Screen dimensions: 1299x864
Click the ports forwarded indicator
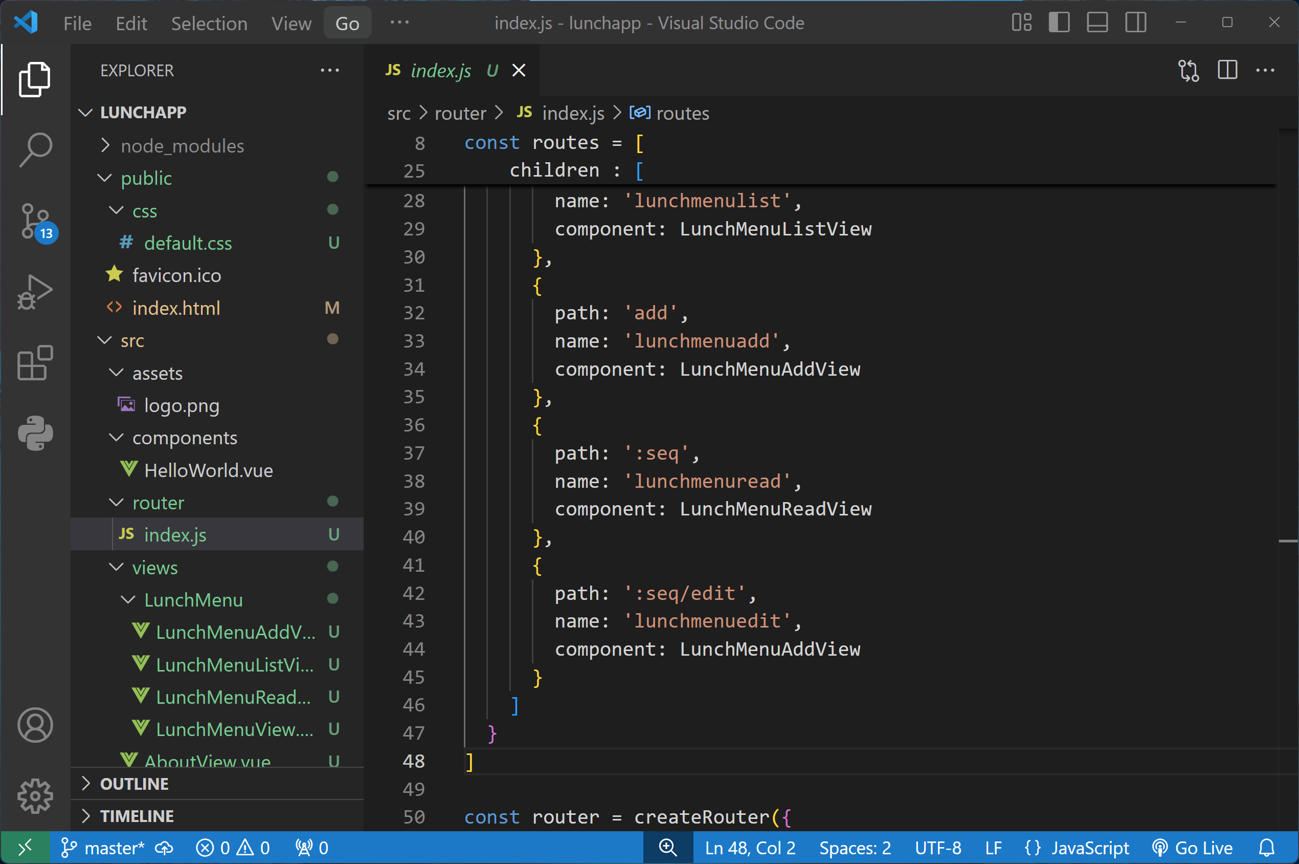point(312,848)
